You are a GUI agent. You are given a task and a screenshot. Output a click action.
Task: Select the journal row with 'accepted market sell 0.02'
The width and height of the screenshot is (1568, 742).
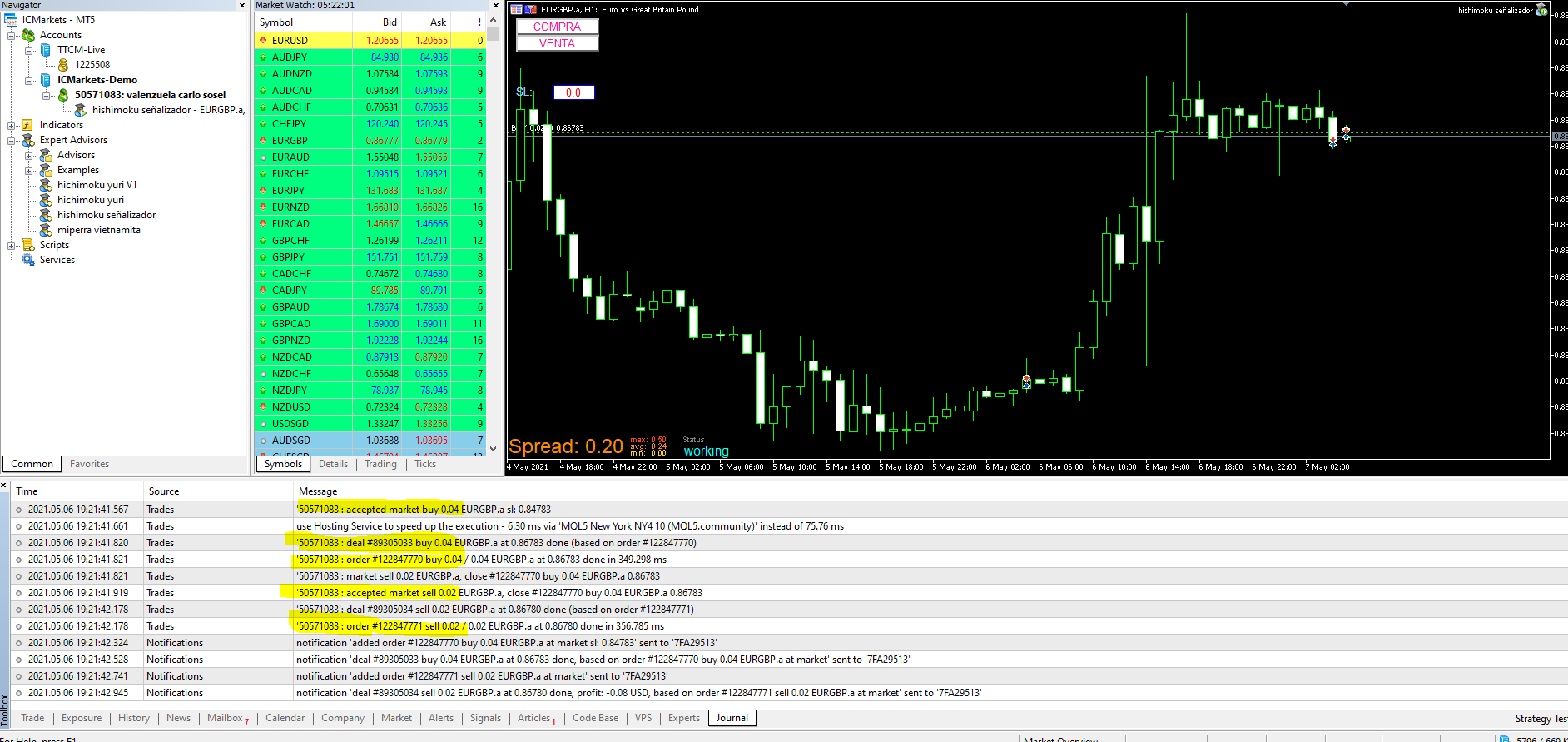tap(788, 593)
